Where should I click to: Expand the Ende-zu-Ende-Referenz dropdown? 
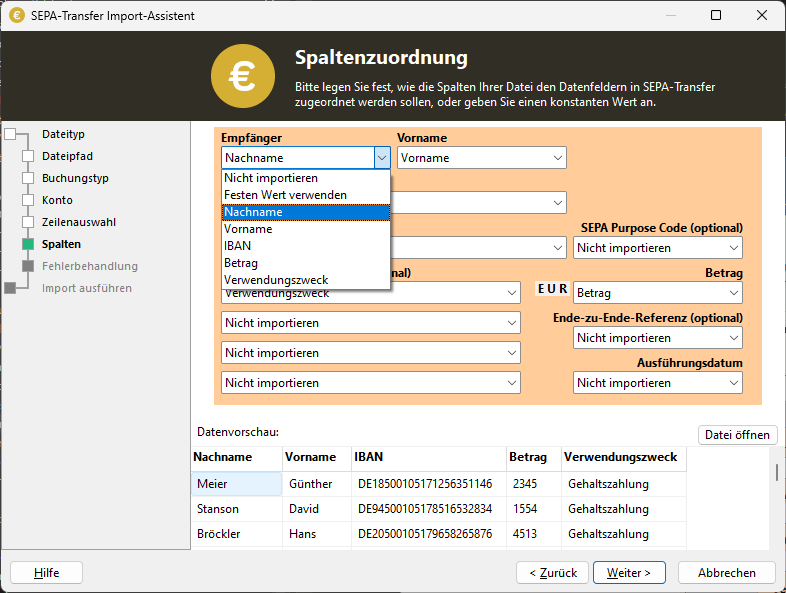coord(658,338)
